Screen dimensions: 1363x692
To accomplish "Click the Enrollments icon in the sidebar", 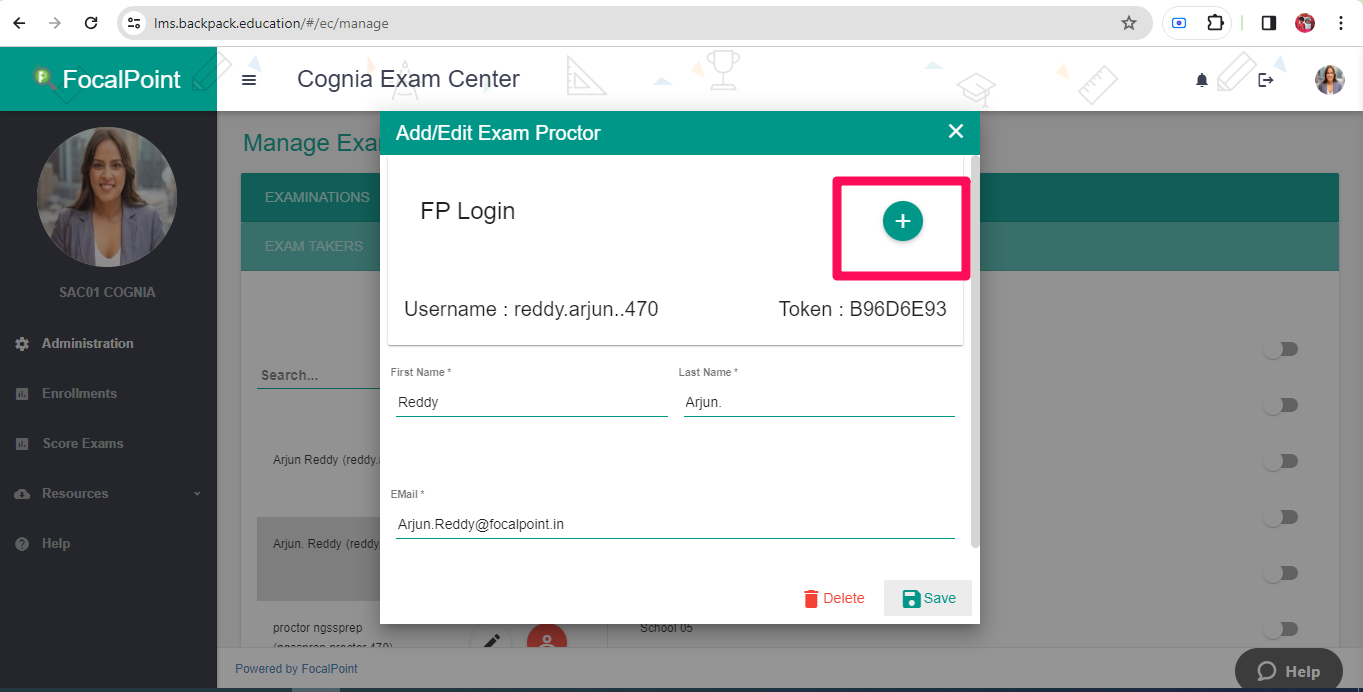I will coord(22,394).
